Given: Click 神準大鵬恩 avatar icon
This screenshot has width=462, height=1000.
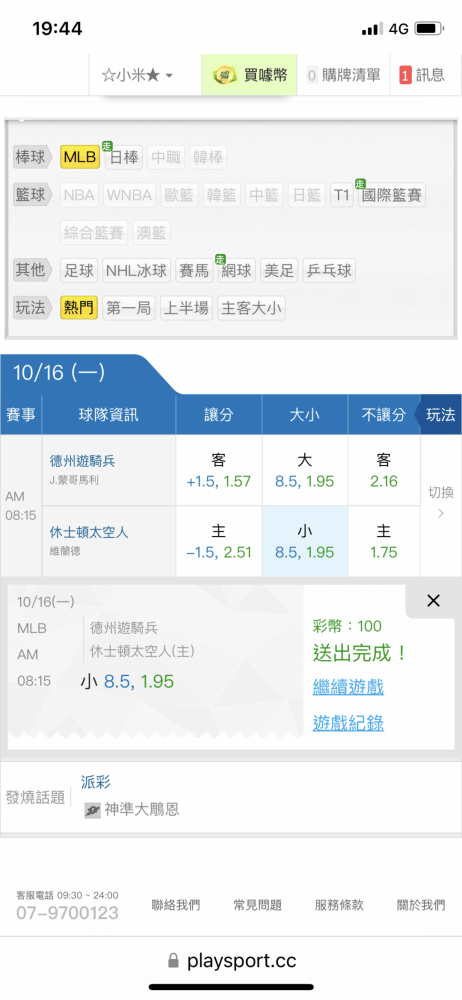Looking at the screenshot, I should coord(93,811).
